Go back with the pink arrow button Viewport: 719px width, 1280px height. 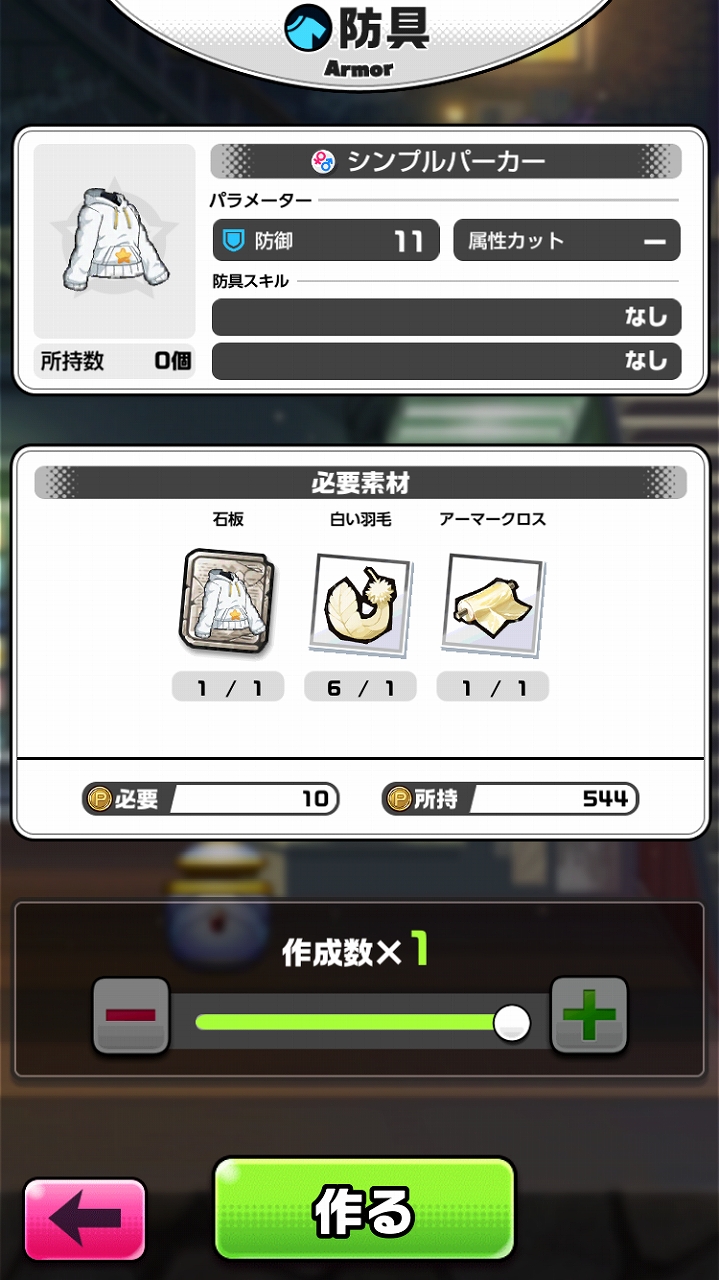[x=85, y=1219]
